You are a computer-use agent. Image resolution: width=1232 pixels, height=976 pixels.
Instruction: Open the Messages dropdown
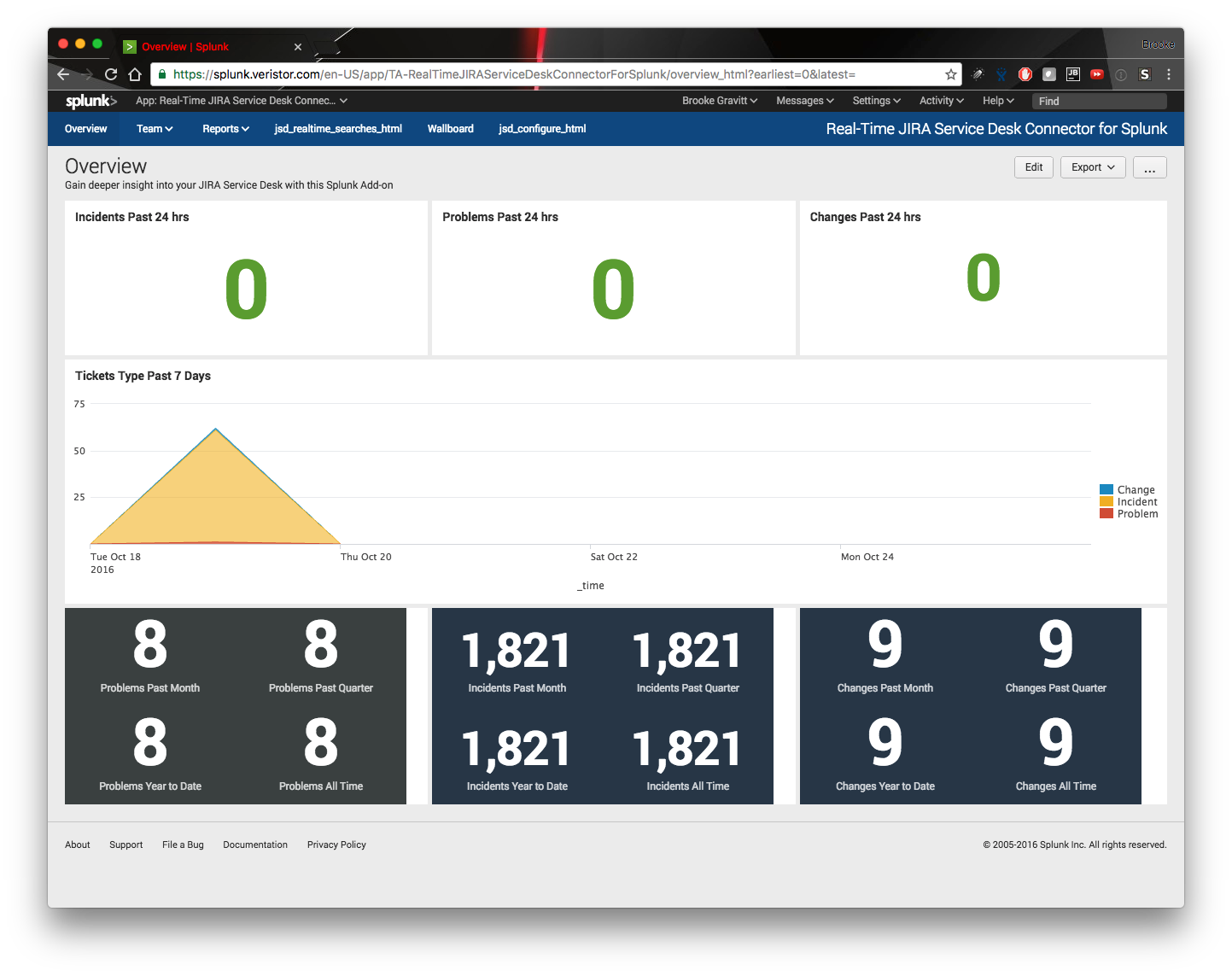tap(805, 101)
